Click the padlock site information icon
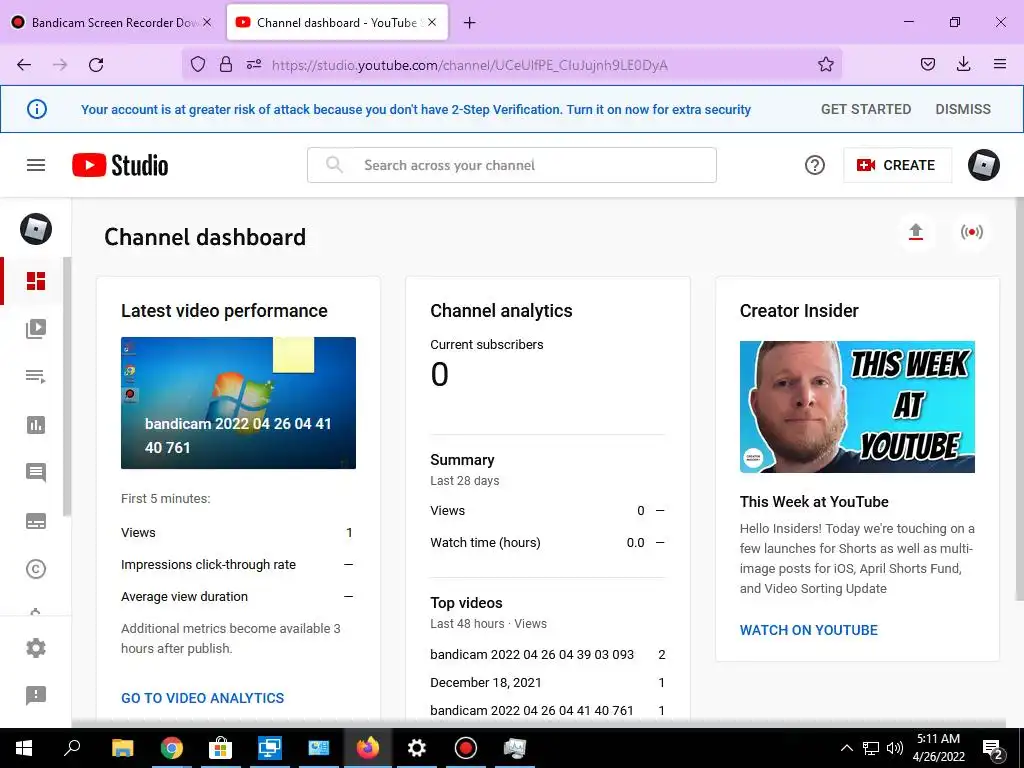Viewport: 1024px width, 768px height. coord(226,64)
